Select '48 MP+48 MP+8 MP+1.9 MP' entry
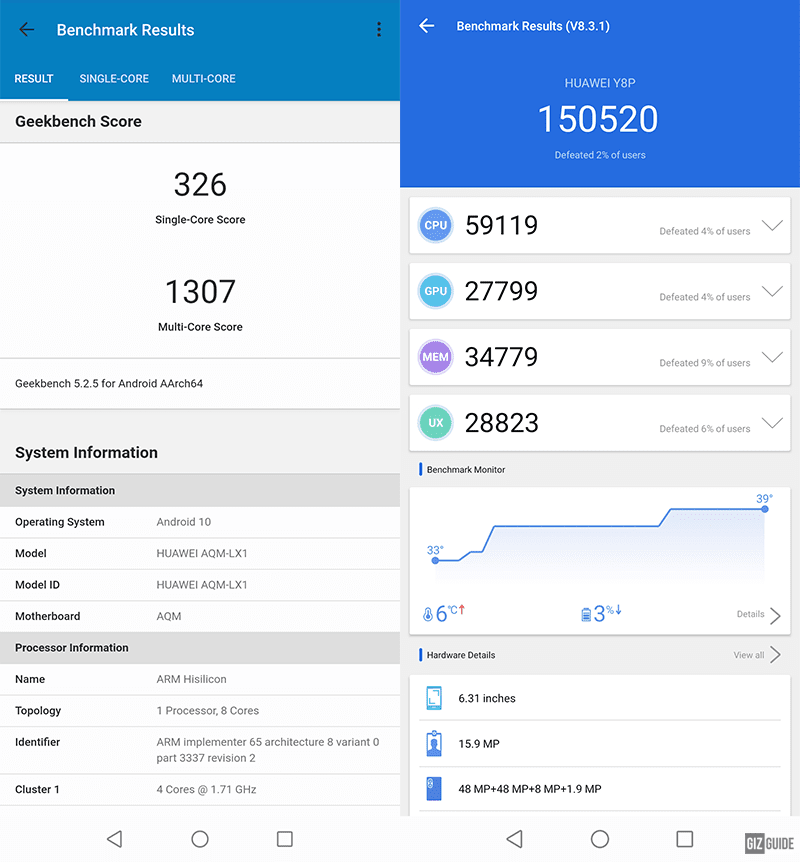Screen dimensions: 800x862 click(530, 789)
